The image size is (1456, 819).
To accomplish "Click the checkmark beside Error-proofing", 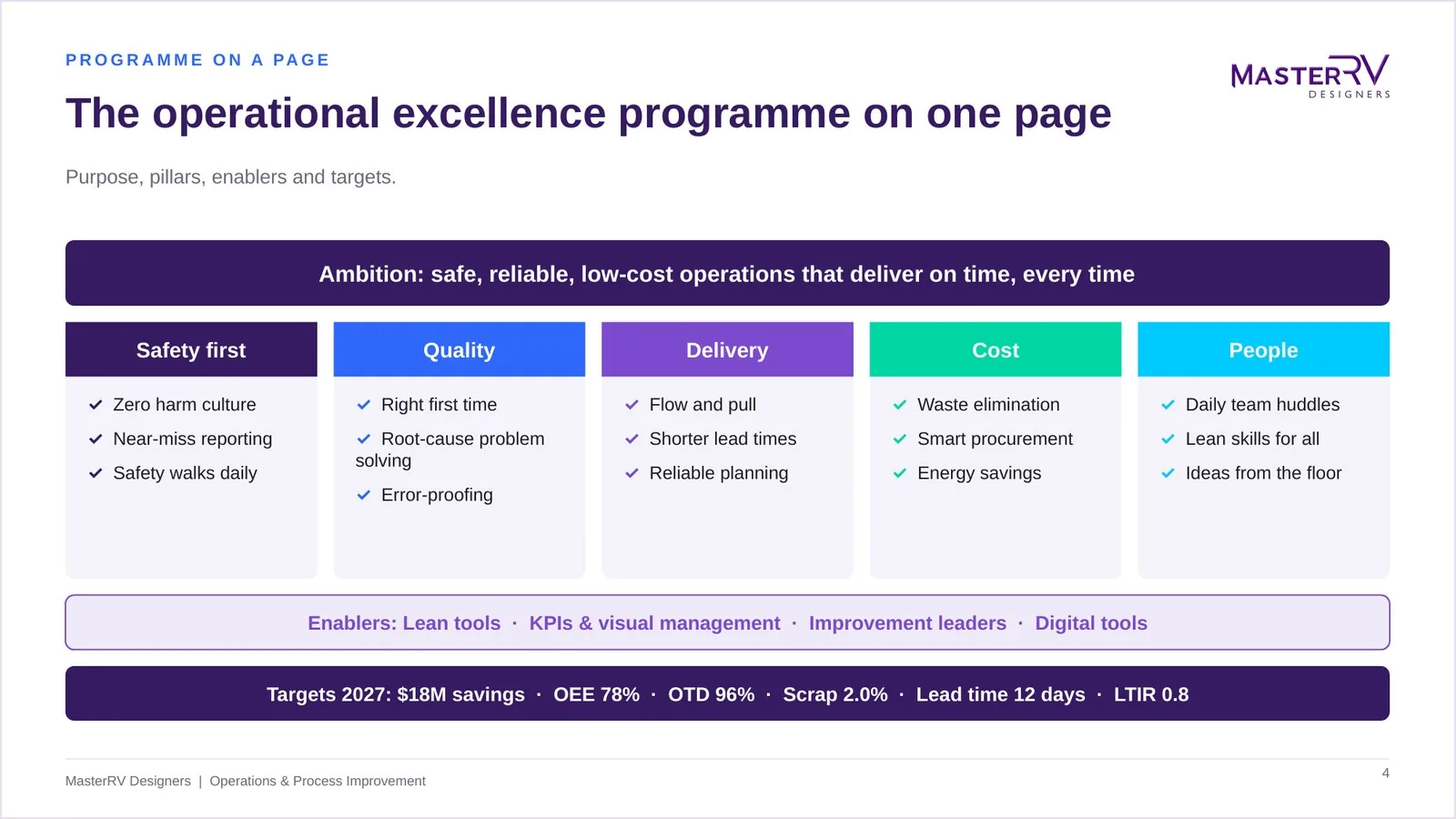I will 364,495.
